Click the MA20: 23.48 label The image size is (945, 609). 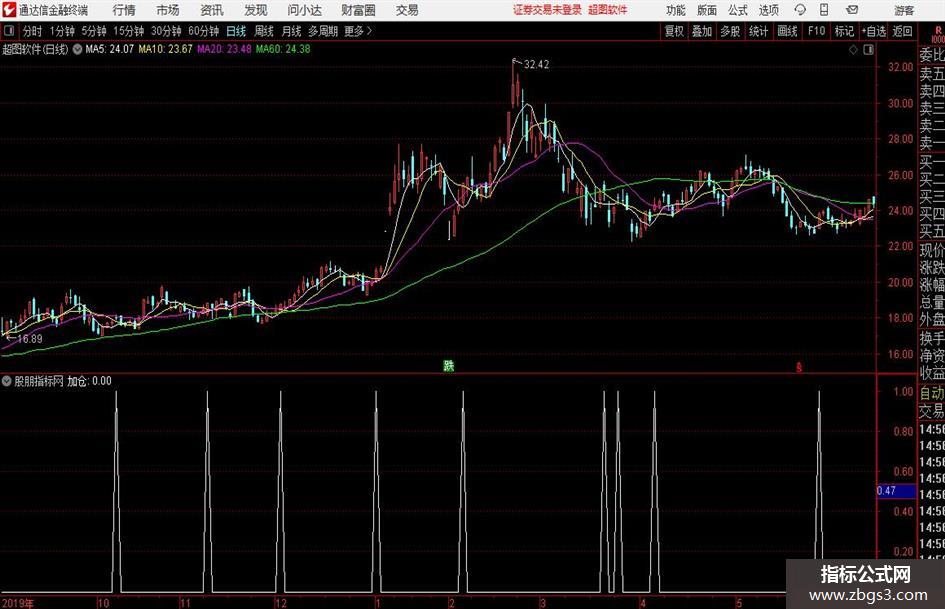click(224, 49)
